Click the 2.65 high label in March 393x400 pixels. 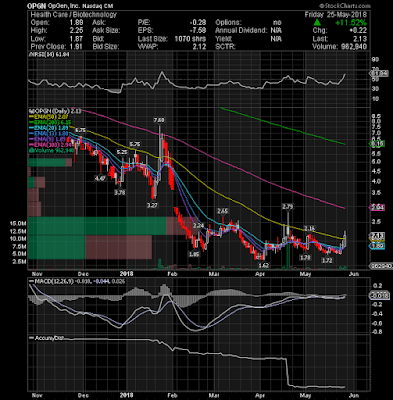pyautogui.click(x=222, y=211)
